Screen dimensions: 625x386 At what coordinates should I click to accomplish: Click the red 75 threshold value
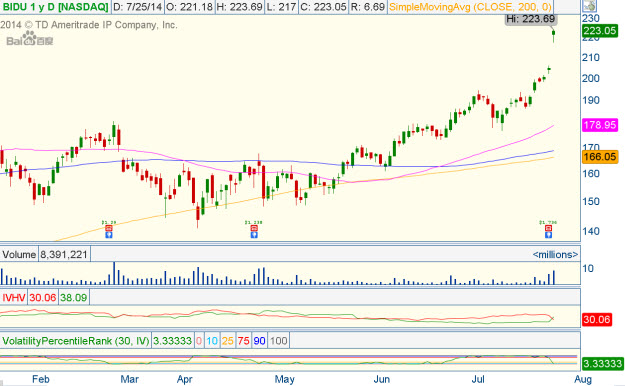(244, 341)
